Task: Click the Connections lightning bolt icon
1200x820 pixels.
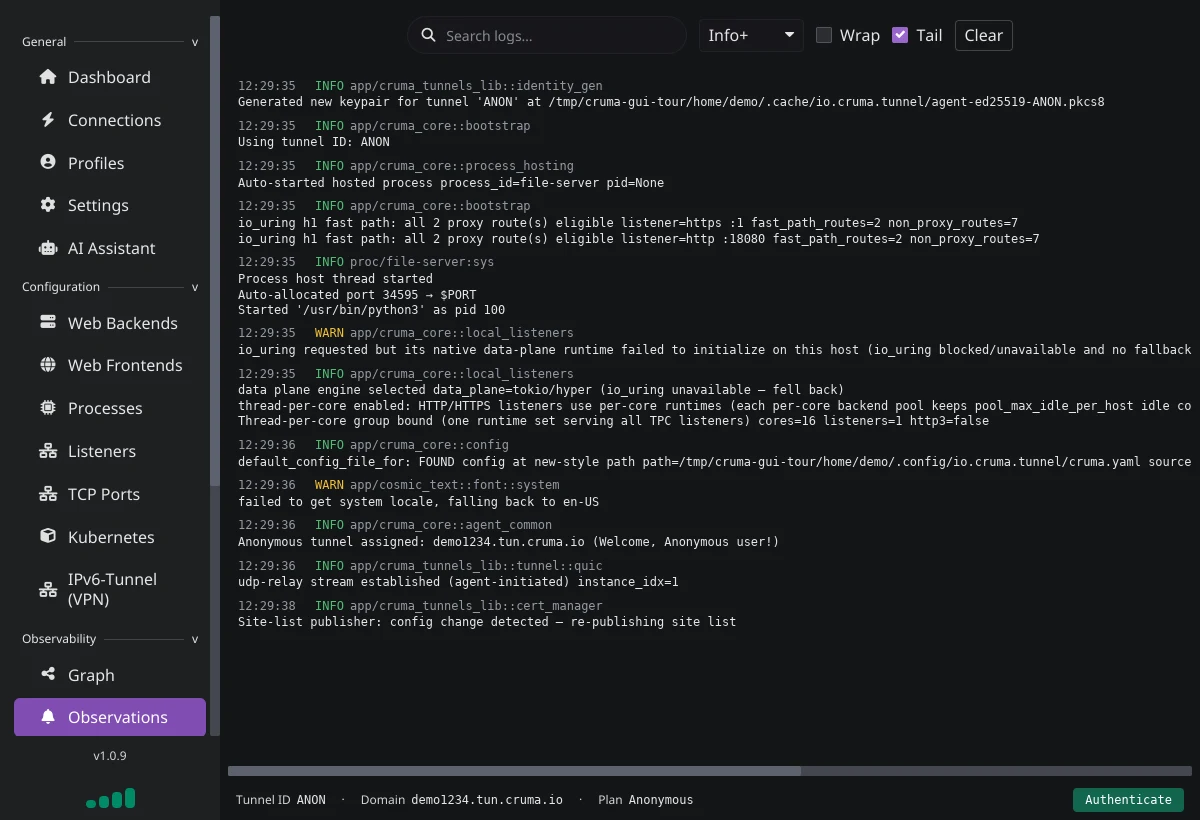Action: coord(47,120)
